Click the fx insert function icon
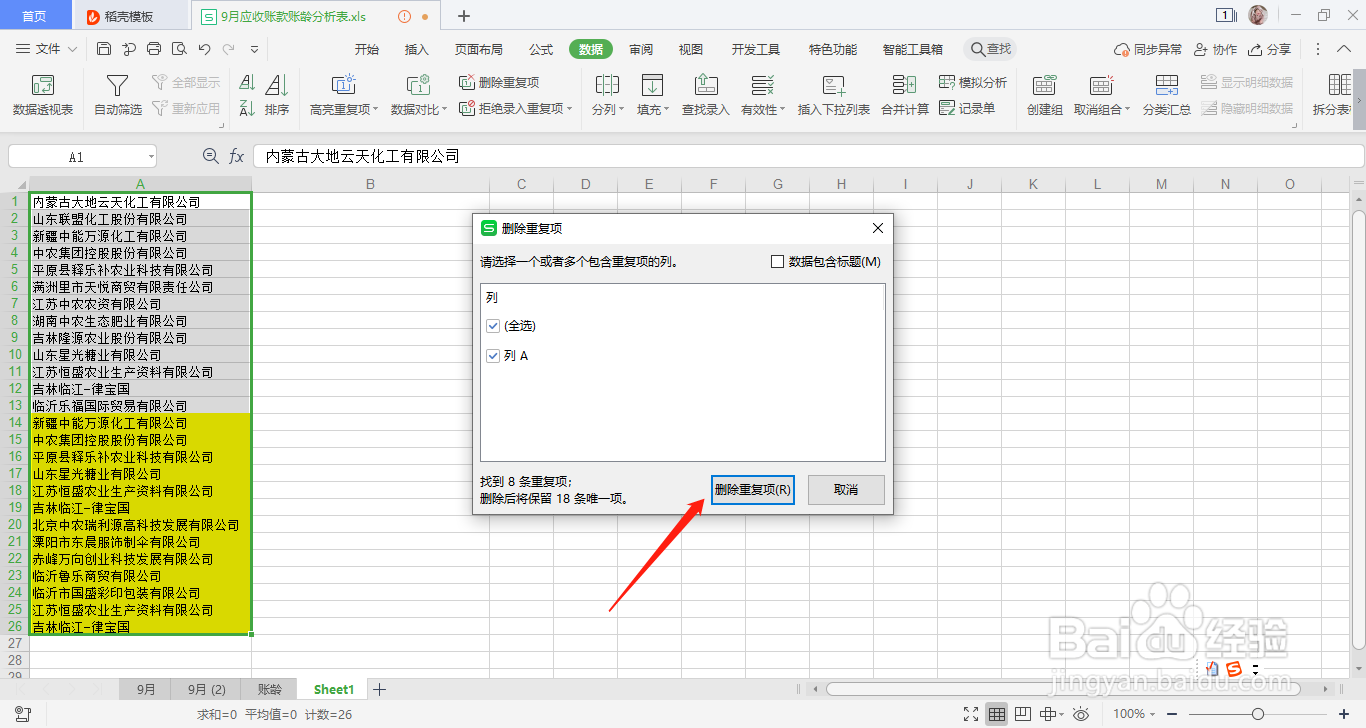 coord(237,156)
